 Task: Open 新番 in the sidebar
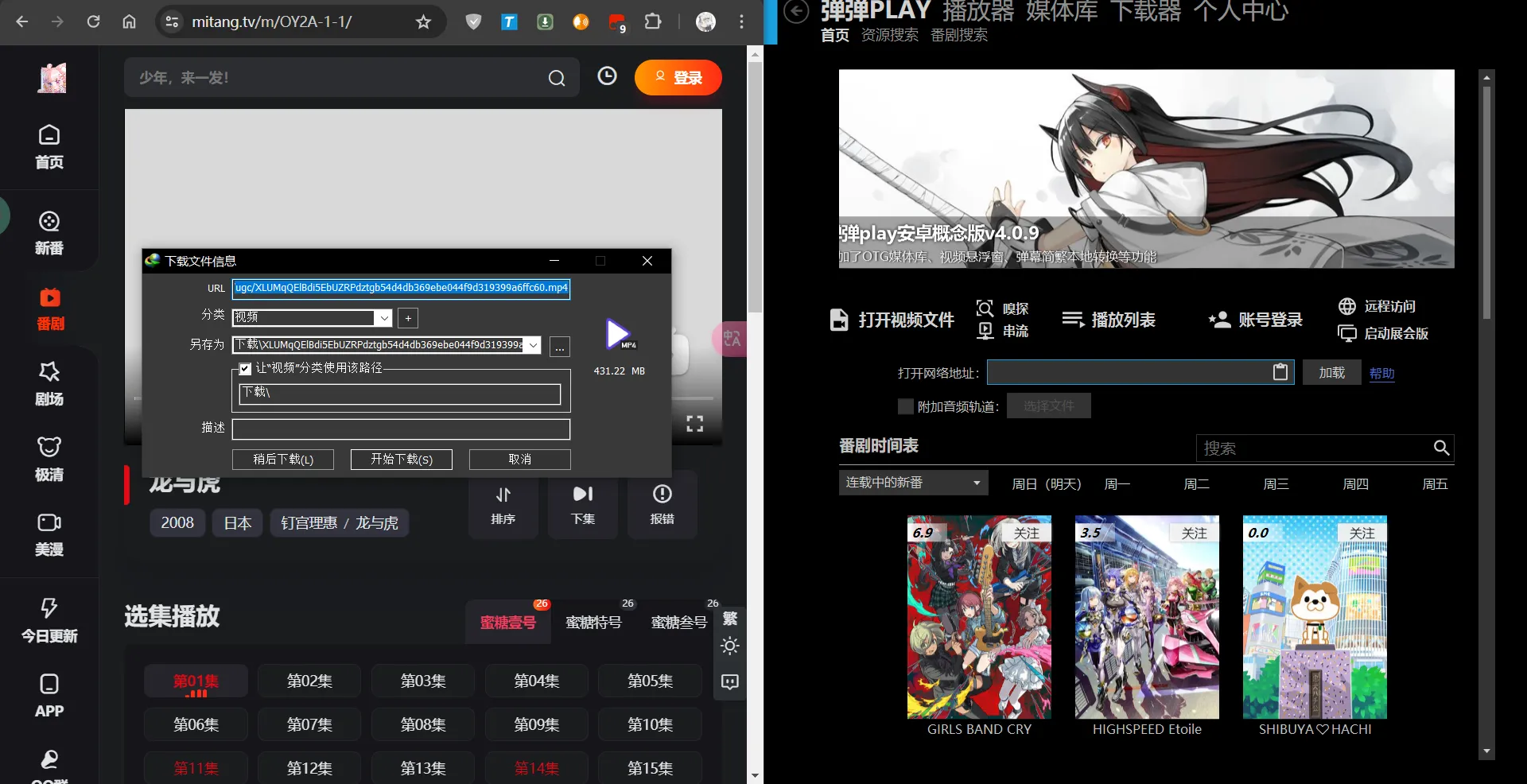pos(49,233)
